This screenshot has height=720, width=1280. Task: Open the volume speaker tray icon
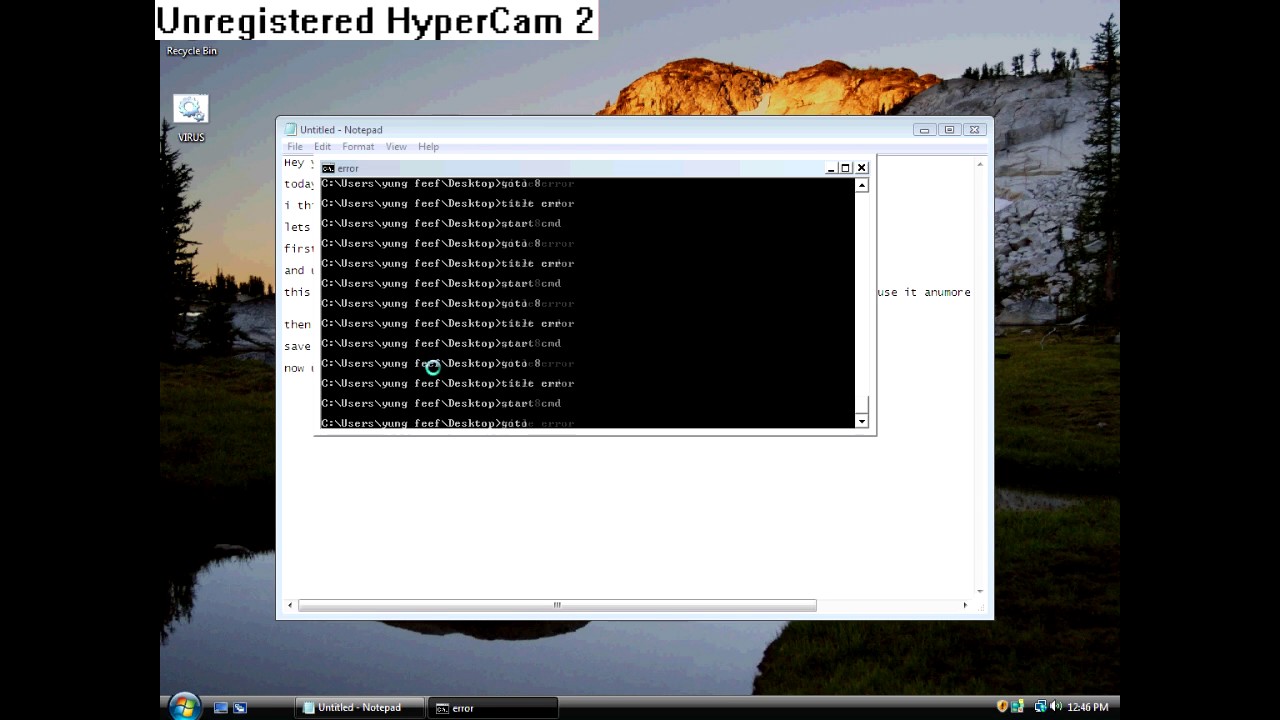coord(1056,707)
